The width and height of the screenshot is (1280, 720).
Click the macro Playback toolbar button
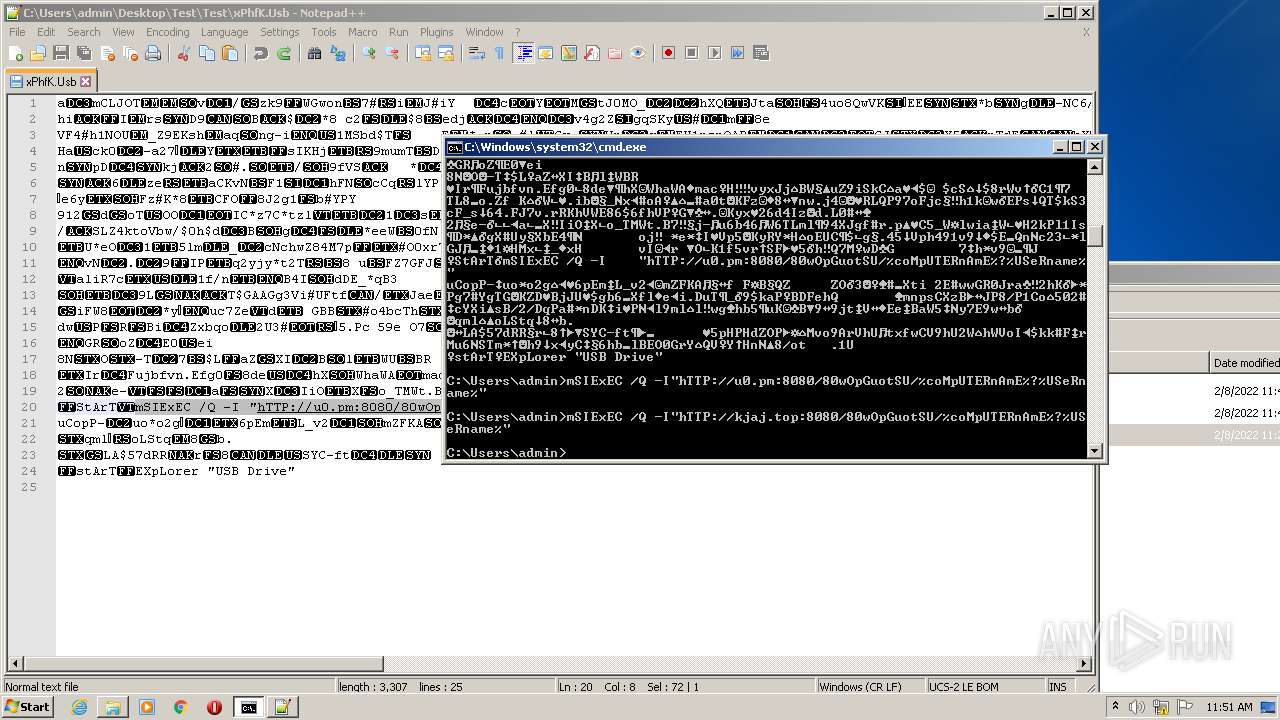tap(714, 53)
